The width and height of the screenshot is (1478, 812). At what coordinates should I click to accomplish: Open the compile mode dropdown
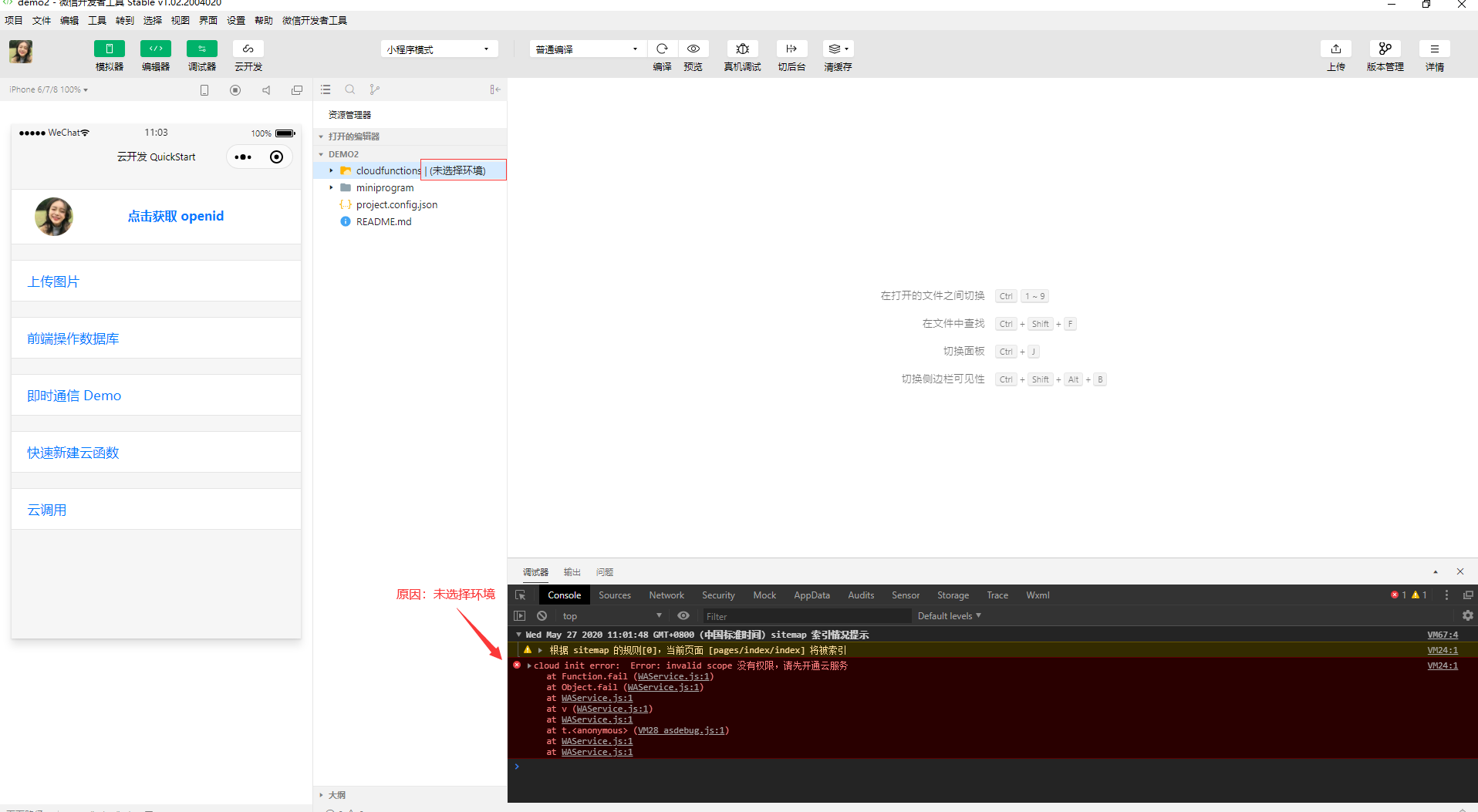point(588,49)
